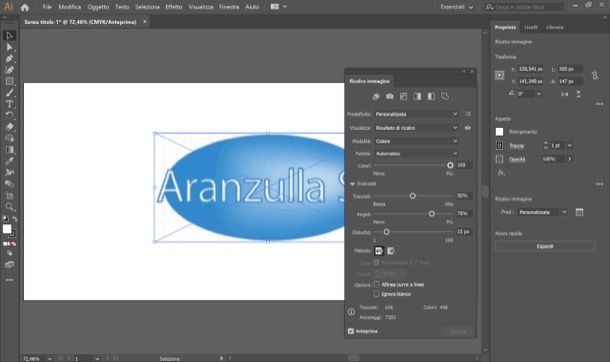
Task: Select the Paintbrush tool
Action: click(x=9, y=93)
